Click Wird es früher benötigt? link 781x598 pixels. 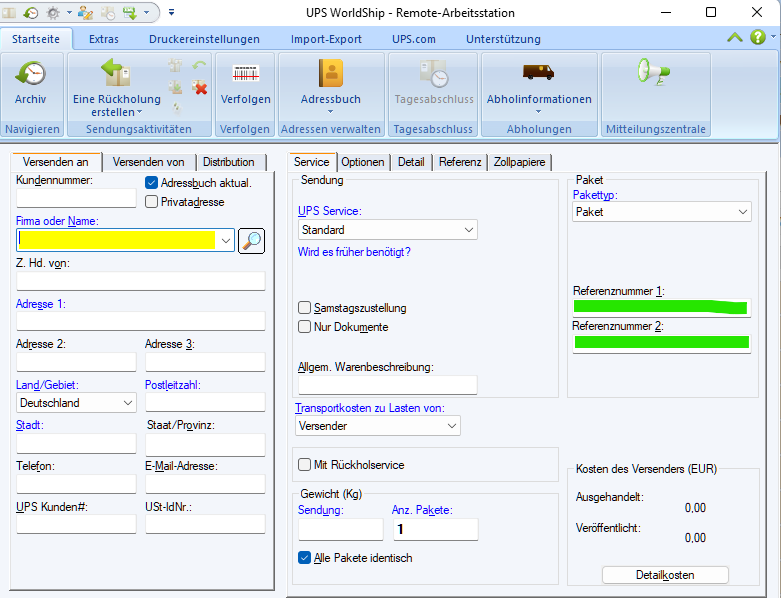click(x=354, y=252)
